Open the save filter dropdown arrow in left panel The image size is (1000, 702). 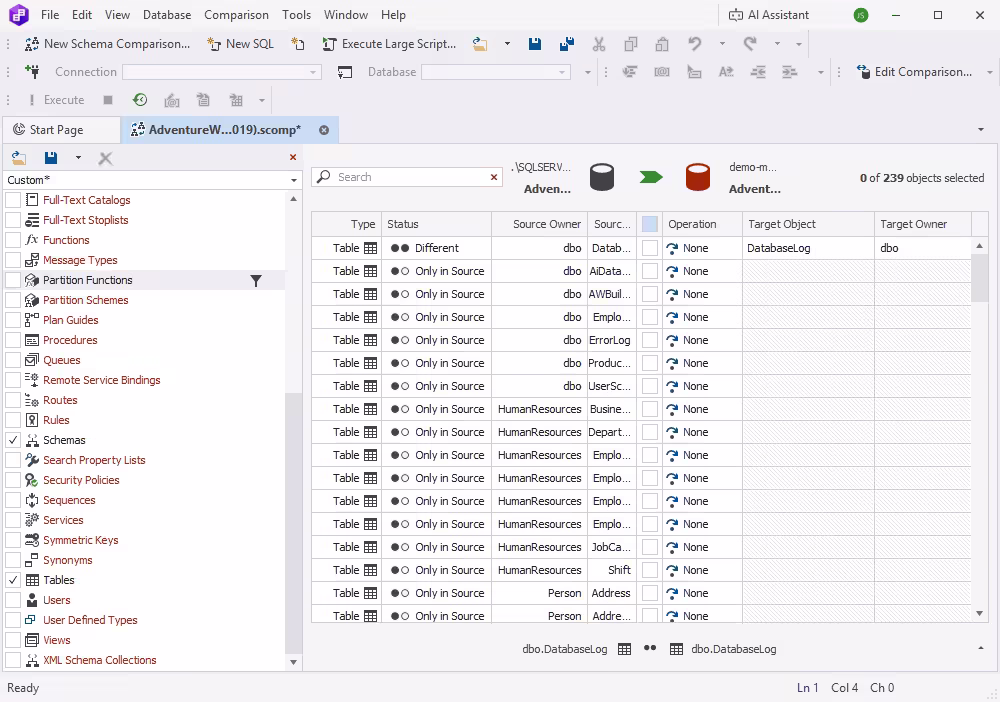tap(78, 158)
